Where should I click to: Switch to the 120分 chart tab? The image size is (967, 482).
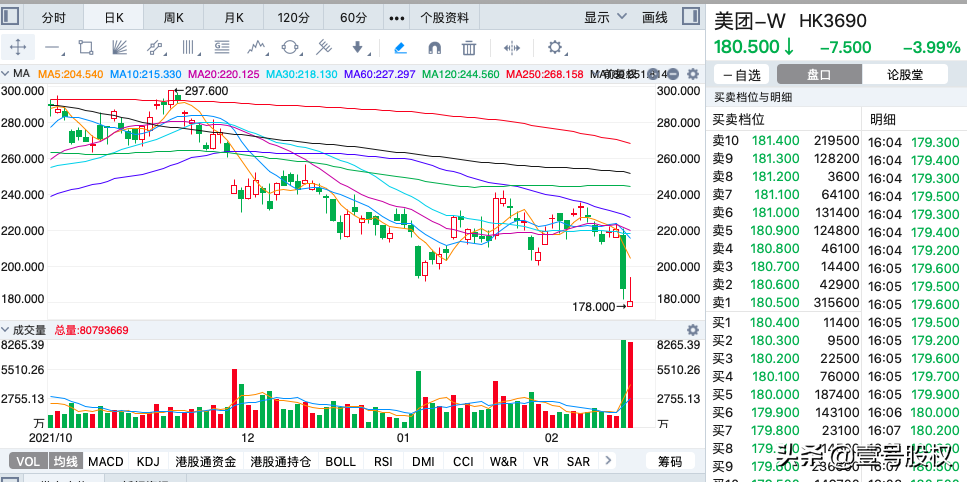(x=294, y=18)
